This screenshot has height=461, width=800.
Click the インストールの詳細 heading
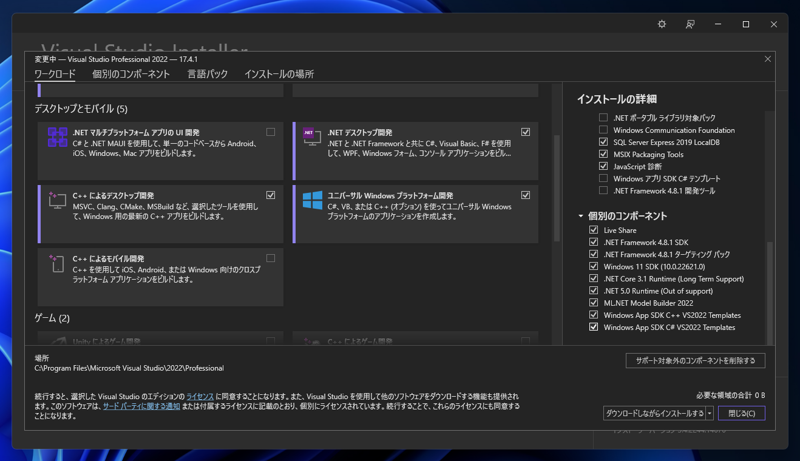tap(617, 99)
